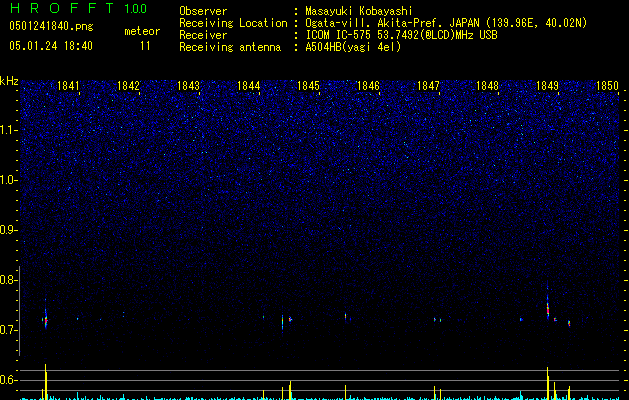Click the 1.1 frequency axis label
This screenshot has width=629, height=400.
tap(8, 130)
